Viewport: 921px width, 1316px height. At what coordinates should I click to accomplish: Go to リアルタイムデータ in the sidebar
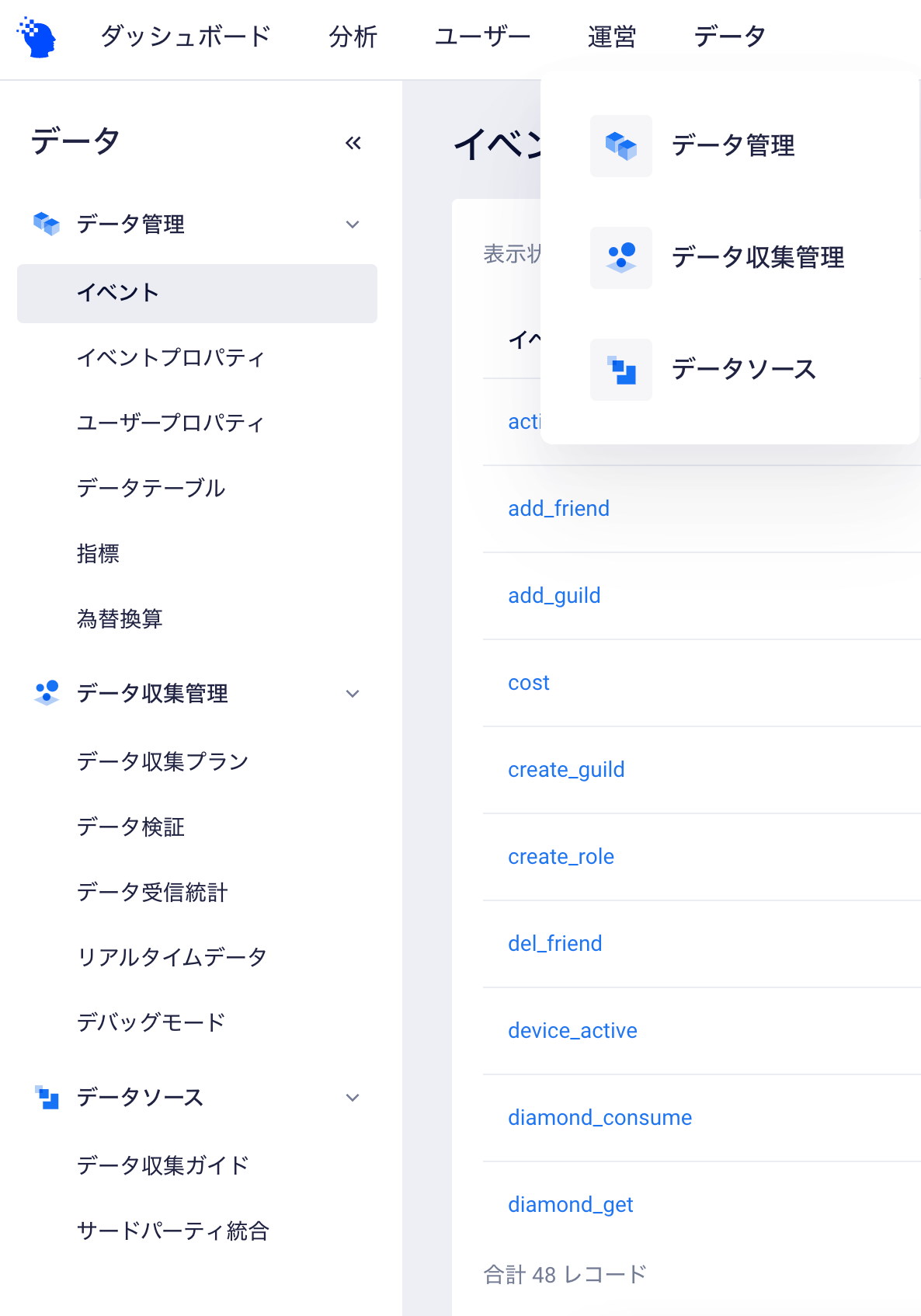click(172, 957)
